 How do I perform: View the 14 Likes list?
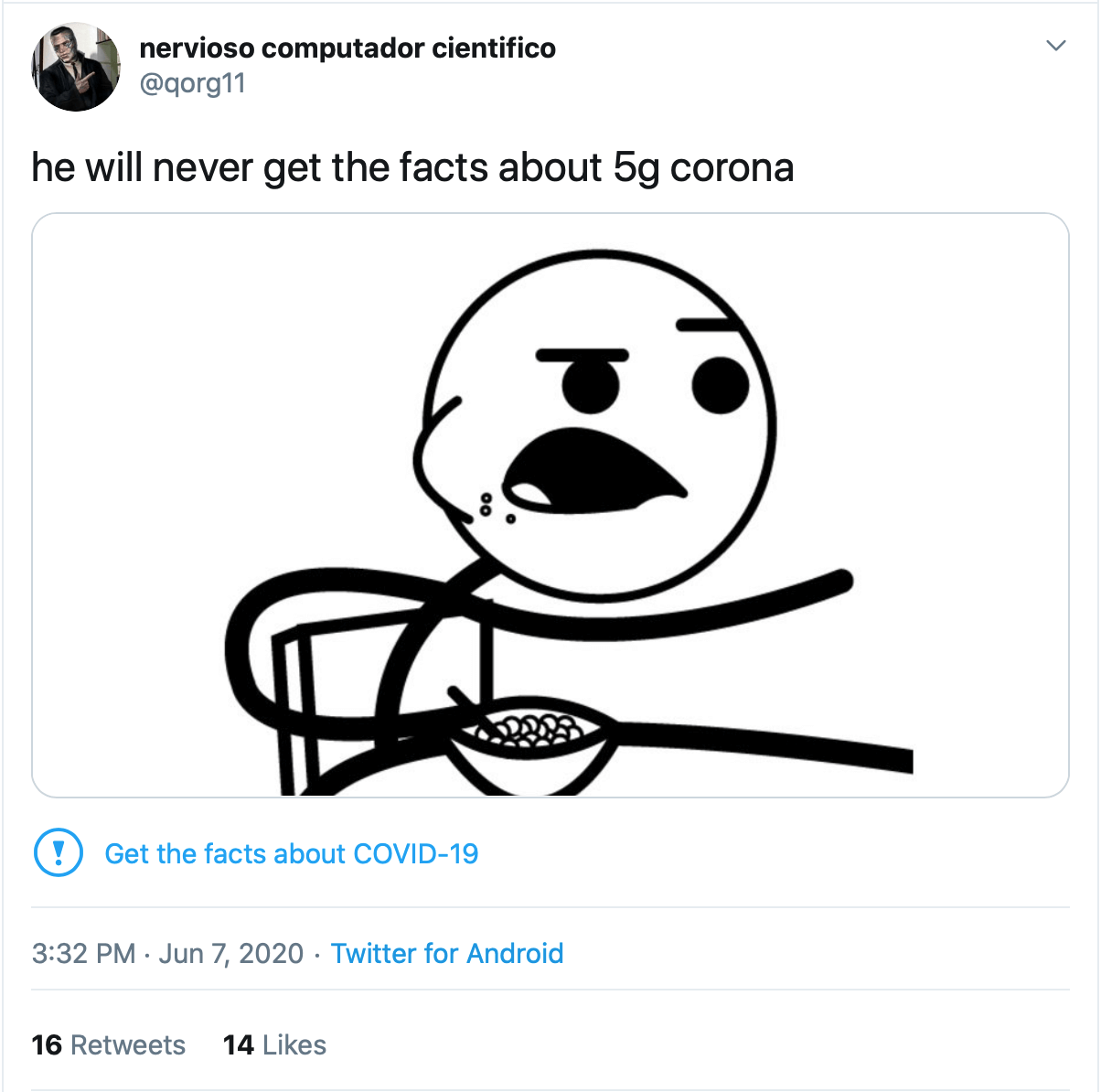274,1044
